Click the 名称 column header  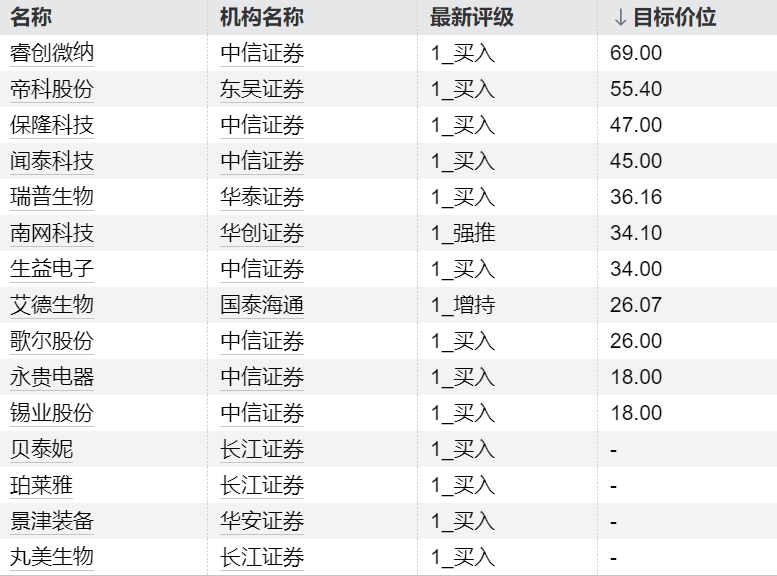coord(31,17)
